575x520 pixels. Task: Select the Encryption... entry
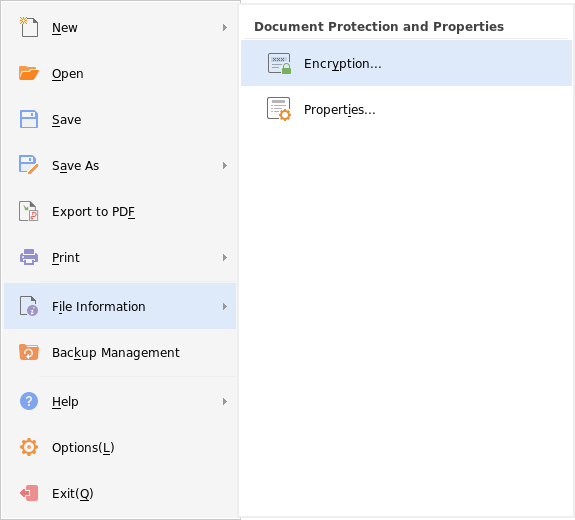[x=406, y=63]
